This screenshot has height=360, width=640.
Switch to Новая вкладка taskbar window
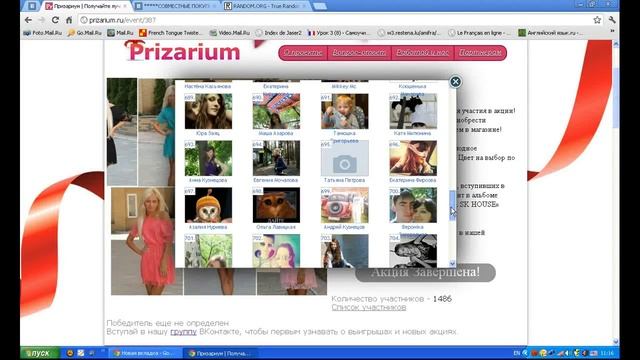[x=145, y=353]
